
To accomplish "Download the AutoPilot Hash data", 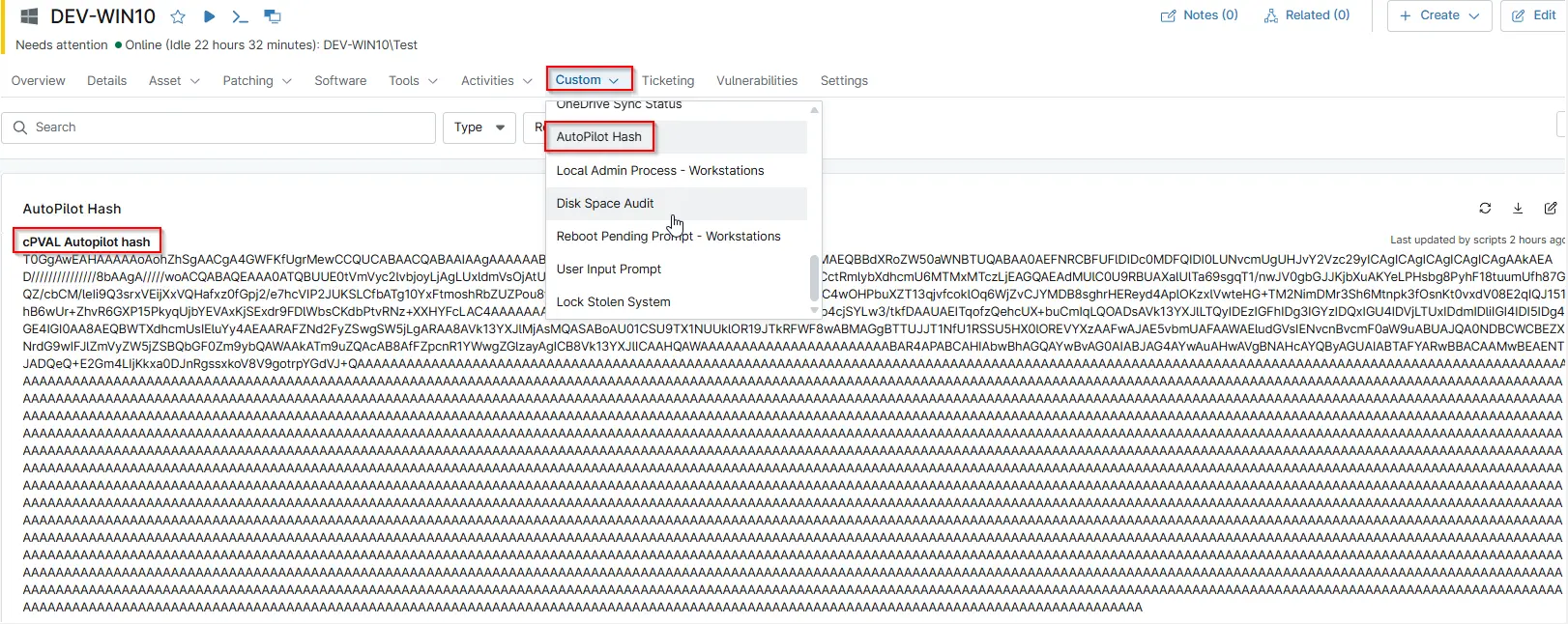I will [x=1518, y=208].
